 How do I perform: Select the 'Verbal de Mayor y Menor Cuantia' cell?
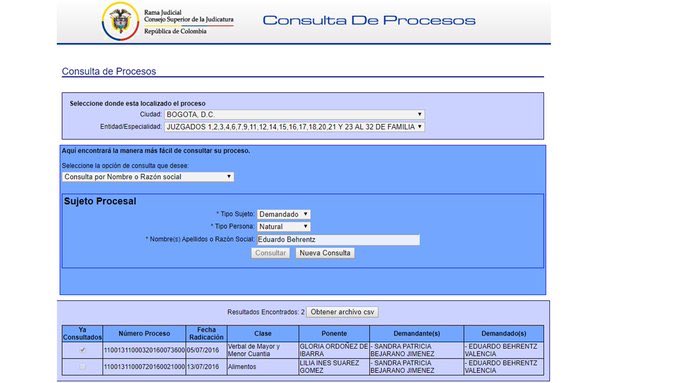coord(263,350)
